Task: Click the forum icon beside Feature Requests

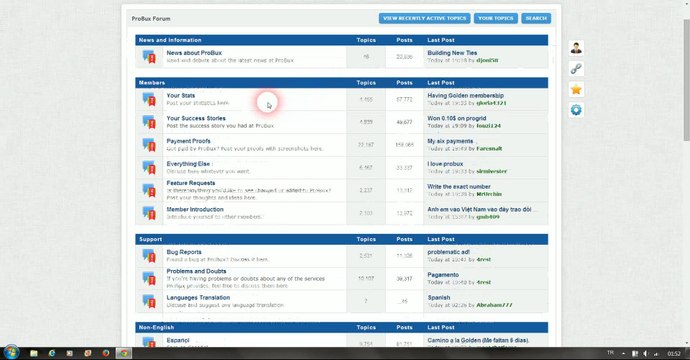Action: (149, 190)
